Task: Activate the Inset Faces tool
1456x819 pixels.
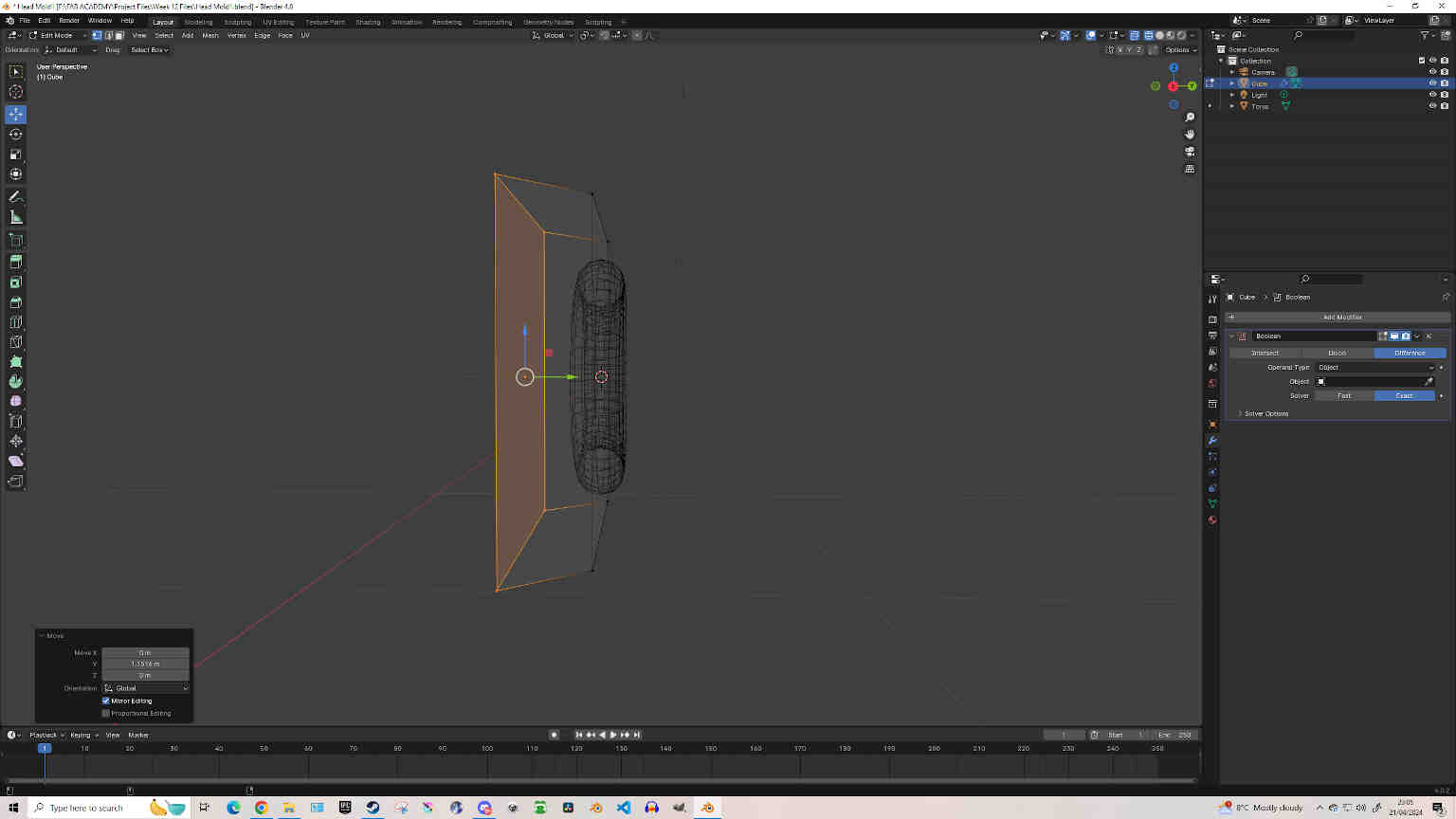Action: [x=16, y=282]
